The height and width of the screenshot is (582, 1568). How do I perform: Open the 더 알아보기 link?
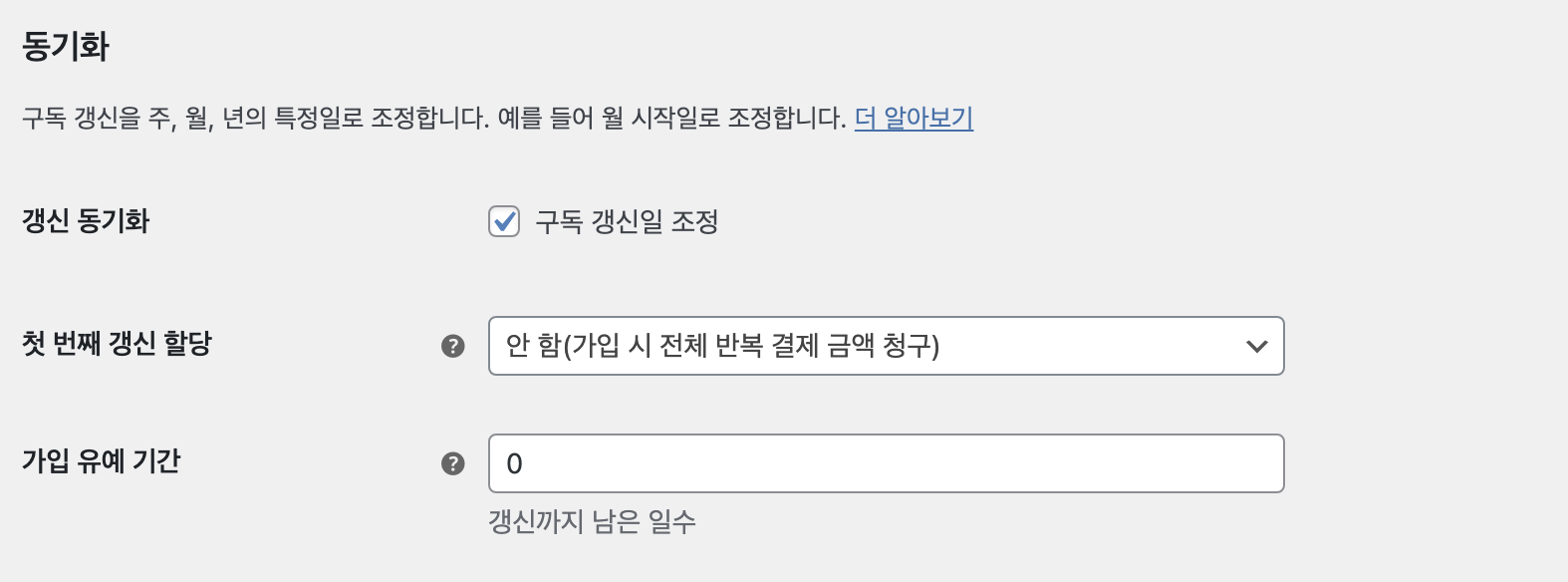914,119
